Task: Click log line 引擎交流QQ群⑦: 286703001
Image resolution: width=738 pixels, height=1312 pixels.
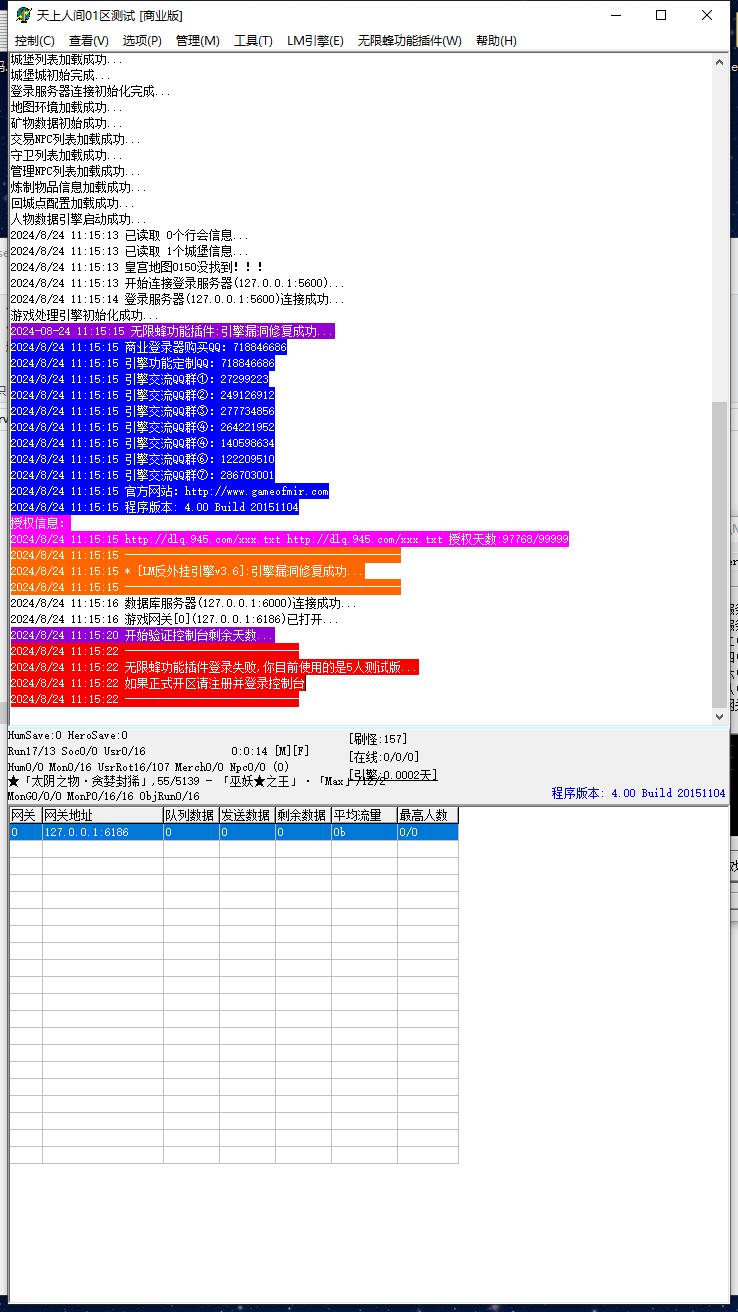Action: 142,475
